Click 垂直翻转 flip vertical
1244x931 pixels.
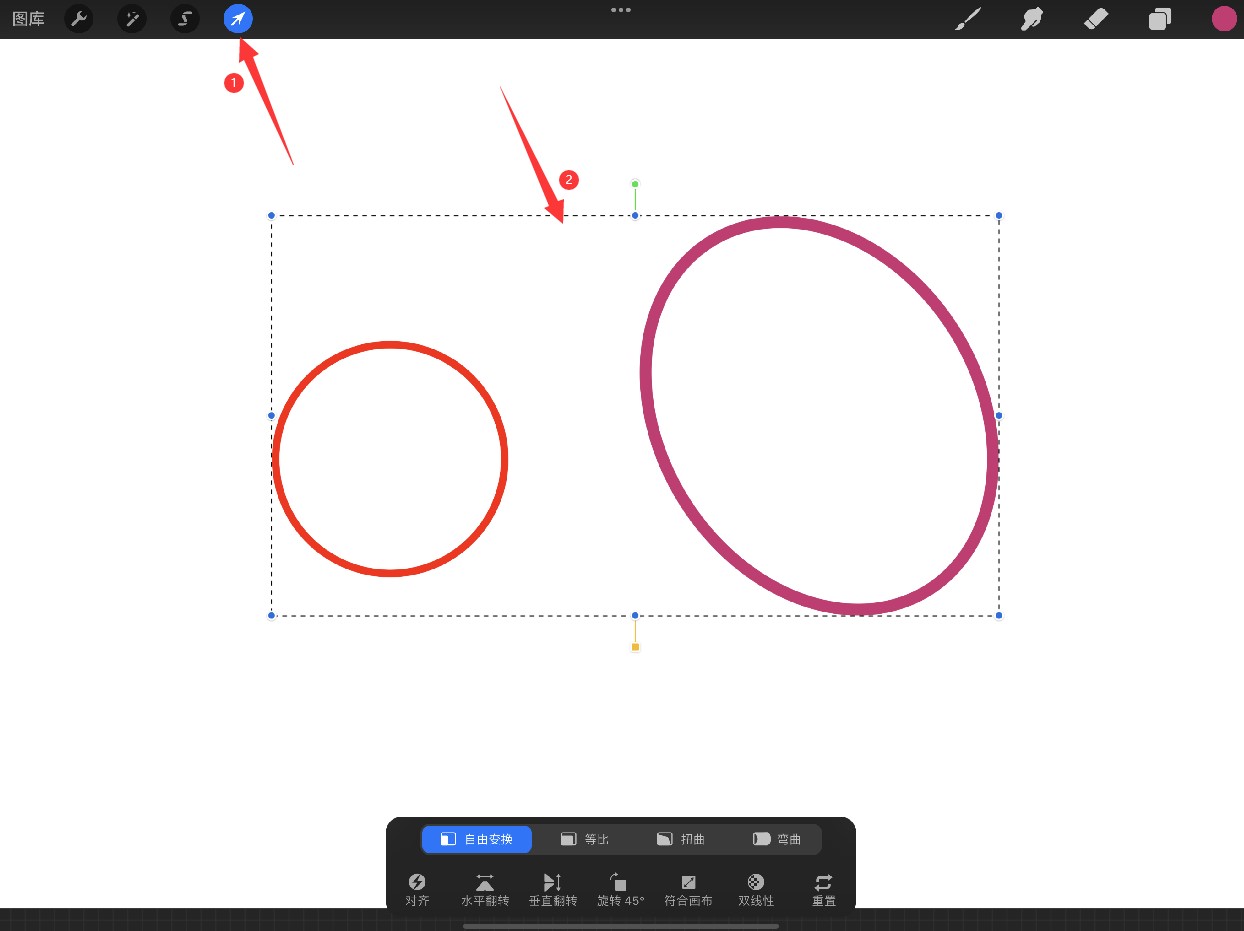pyautogui.click(x=553, y=889)
